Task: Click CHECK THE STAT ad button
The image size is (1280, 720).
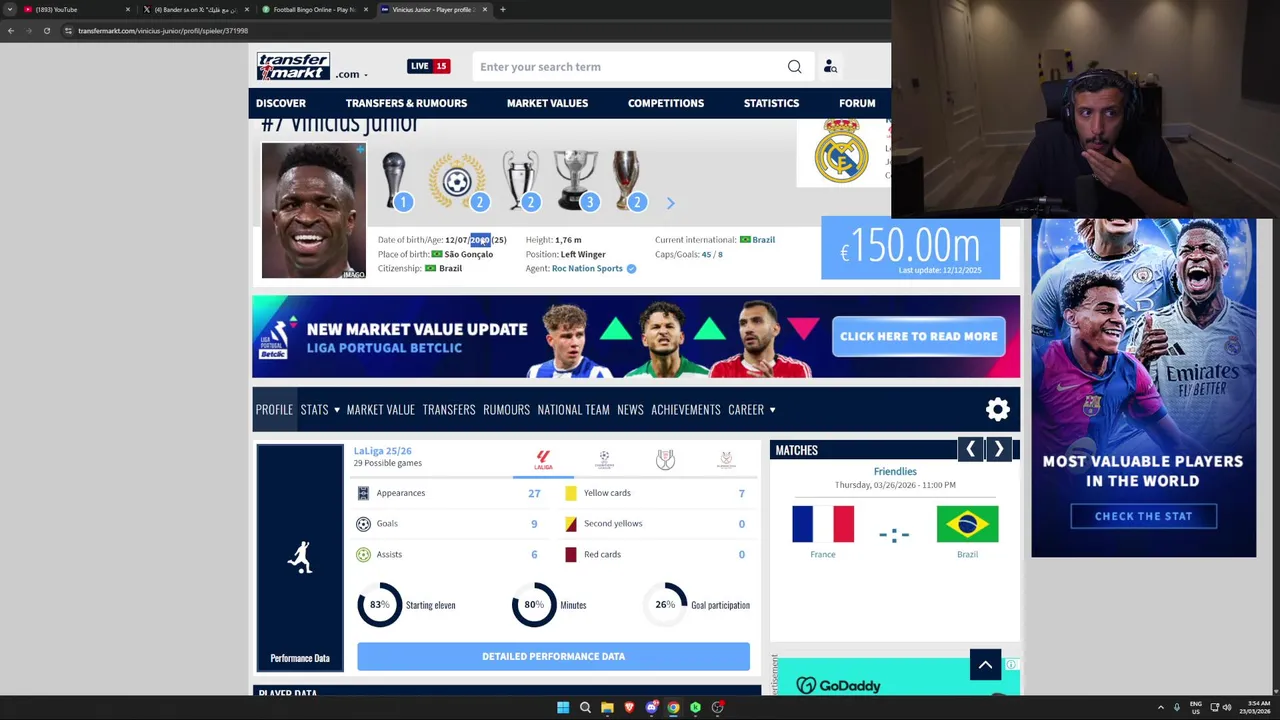Action: [1143, 516]
